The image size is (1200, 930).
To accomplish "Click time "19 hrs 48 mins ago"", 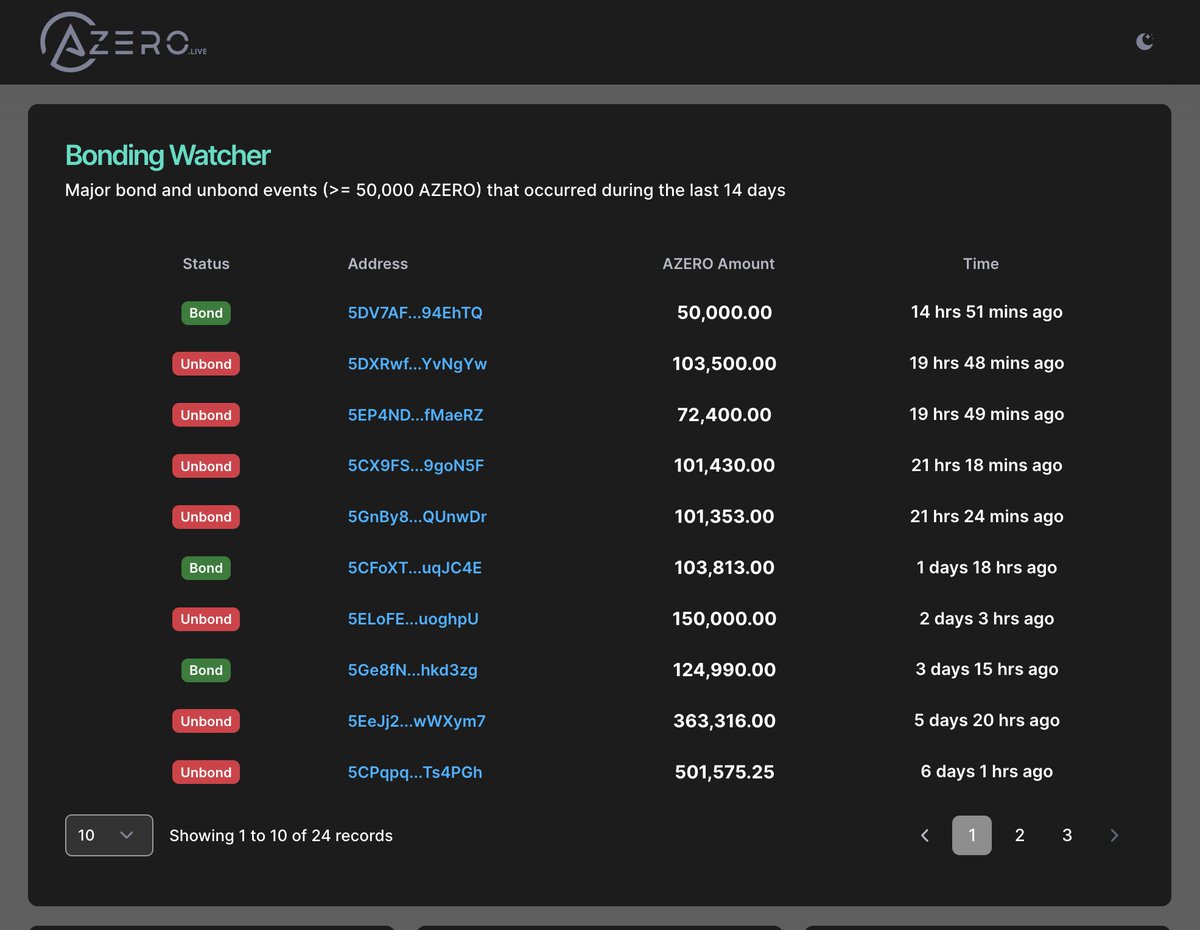I will (987, 363).
